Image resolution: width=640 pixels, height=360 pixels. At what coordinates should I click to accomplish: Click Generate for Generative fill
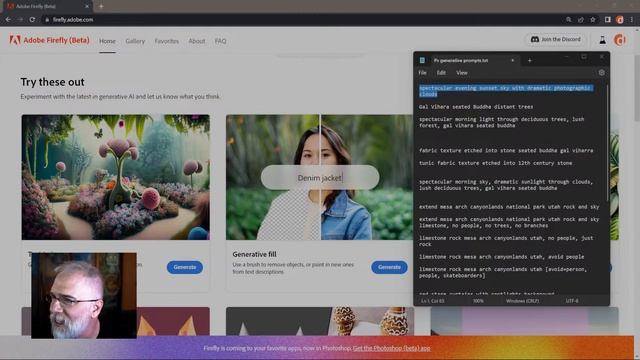[389, 267]
